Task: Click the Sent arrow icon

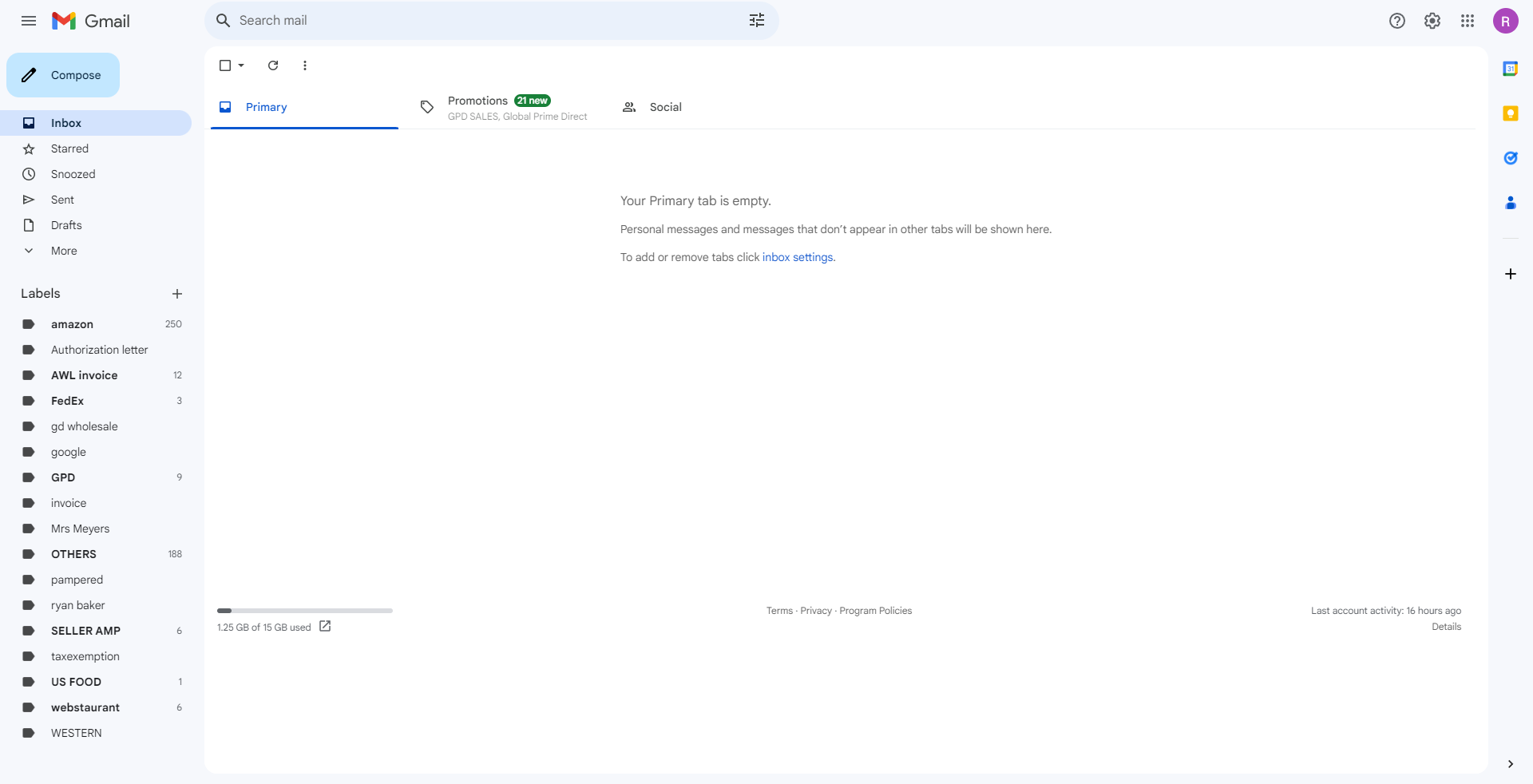Action: (x=29, y=200)
